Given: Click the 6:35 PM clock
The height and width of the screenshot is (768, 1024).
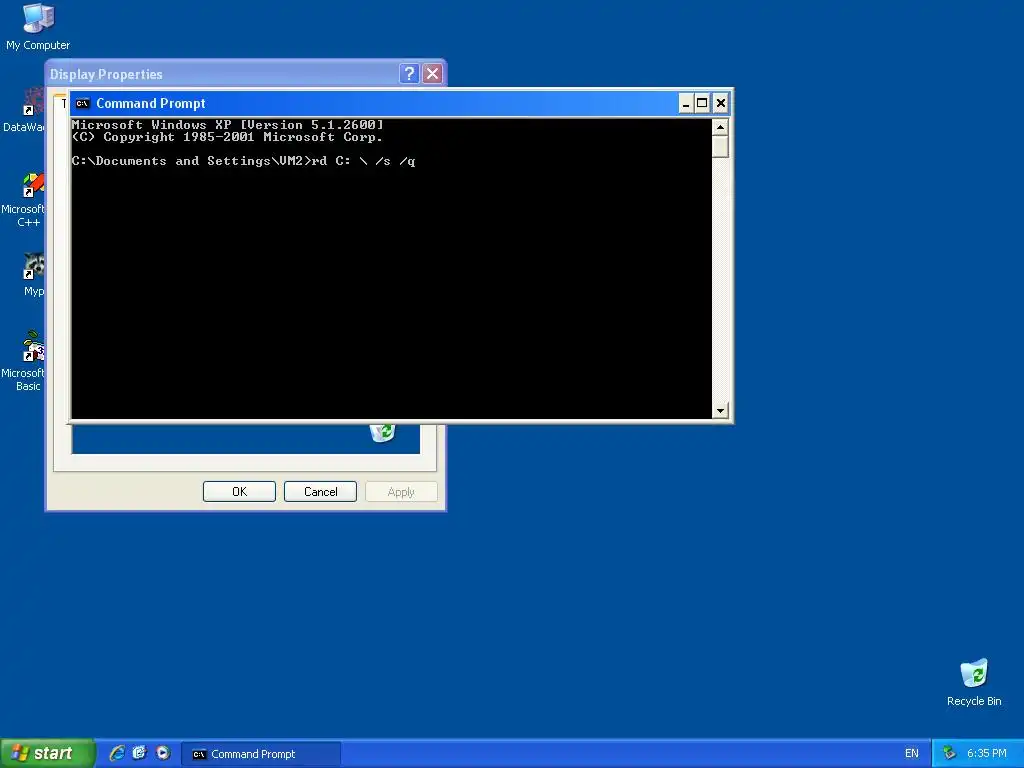Looking at the screenshot, I should 986,753.
